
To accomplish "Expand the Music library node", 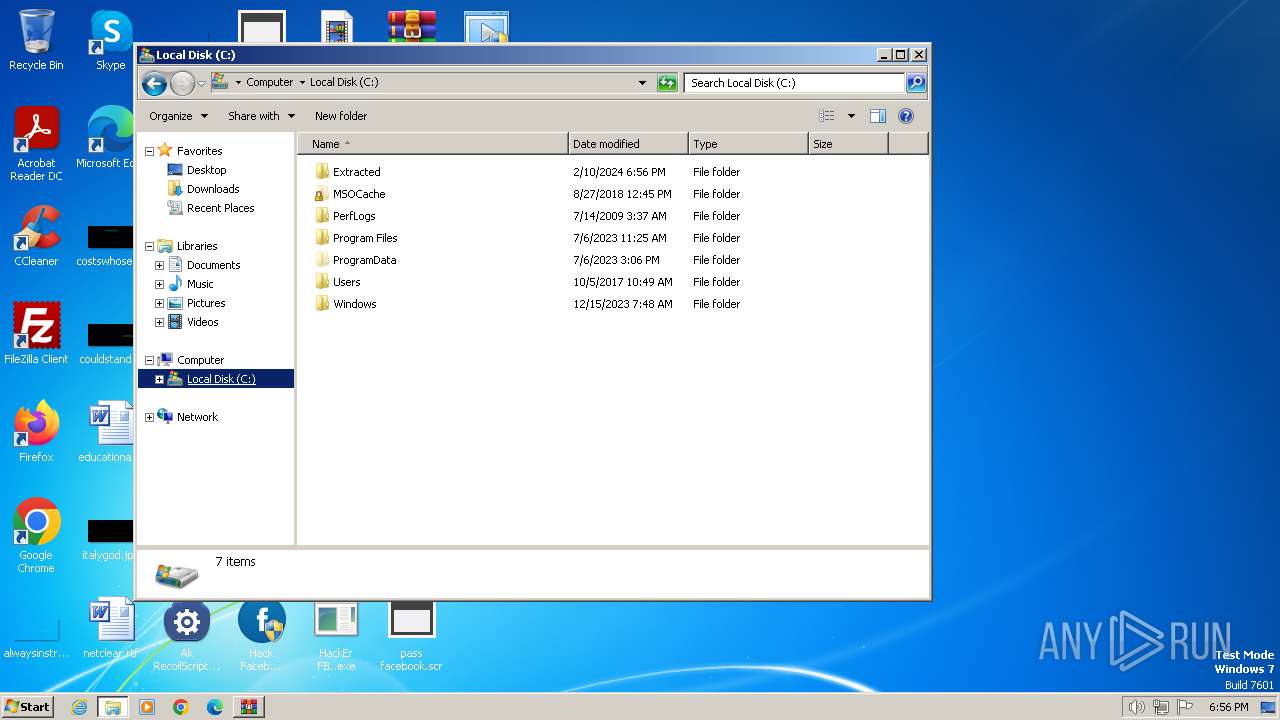I will (159, 284).
